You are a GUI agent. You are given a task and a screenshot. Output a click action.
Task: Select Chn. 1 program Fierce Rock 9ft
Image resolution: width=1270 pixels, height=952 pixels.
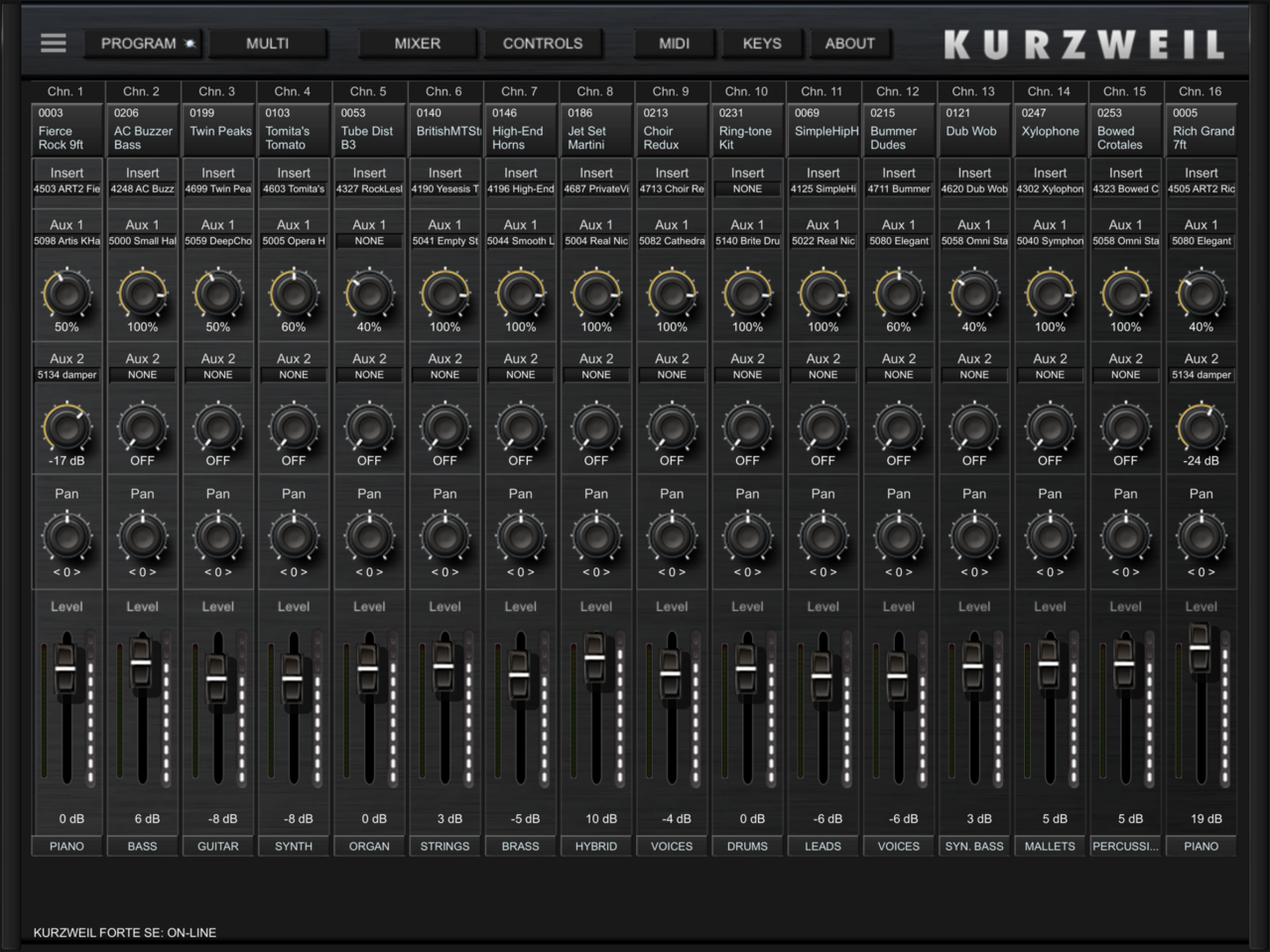pyautogui.click(x=66, y=129)
